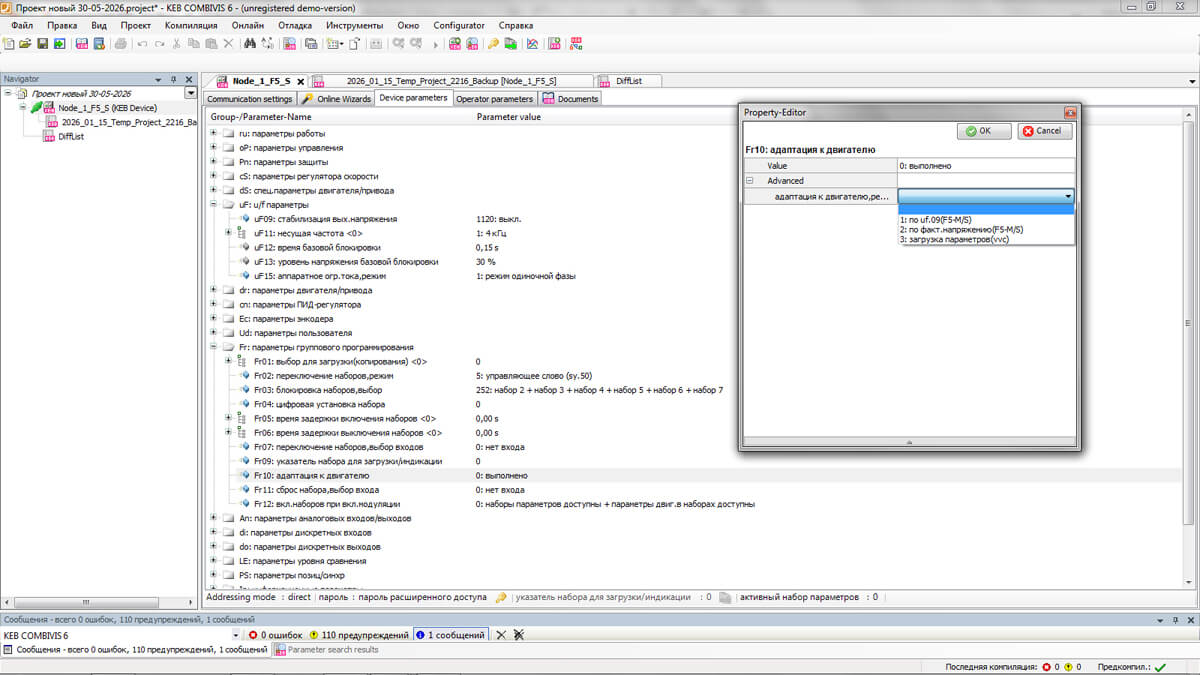
Task: Click the cut scissors icon
Action: click(x=177, y=44)
